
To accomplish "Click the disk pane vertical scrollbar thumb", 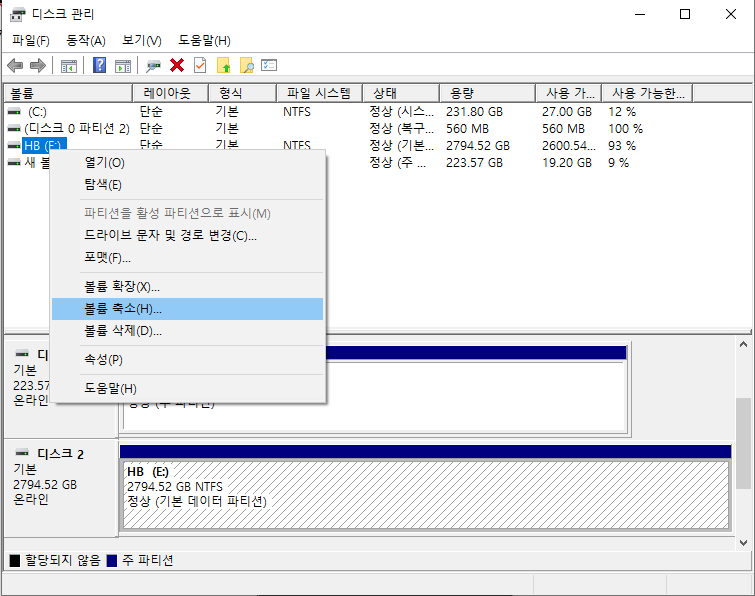I will click(743, 443).
